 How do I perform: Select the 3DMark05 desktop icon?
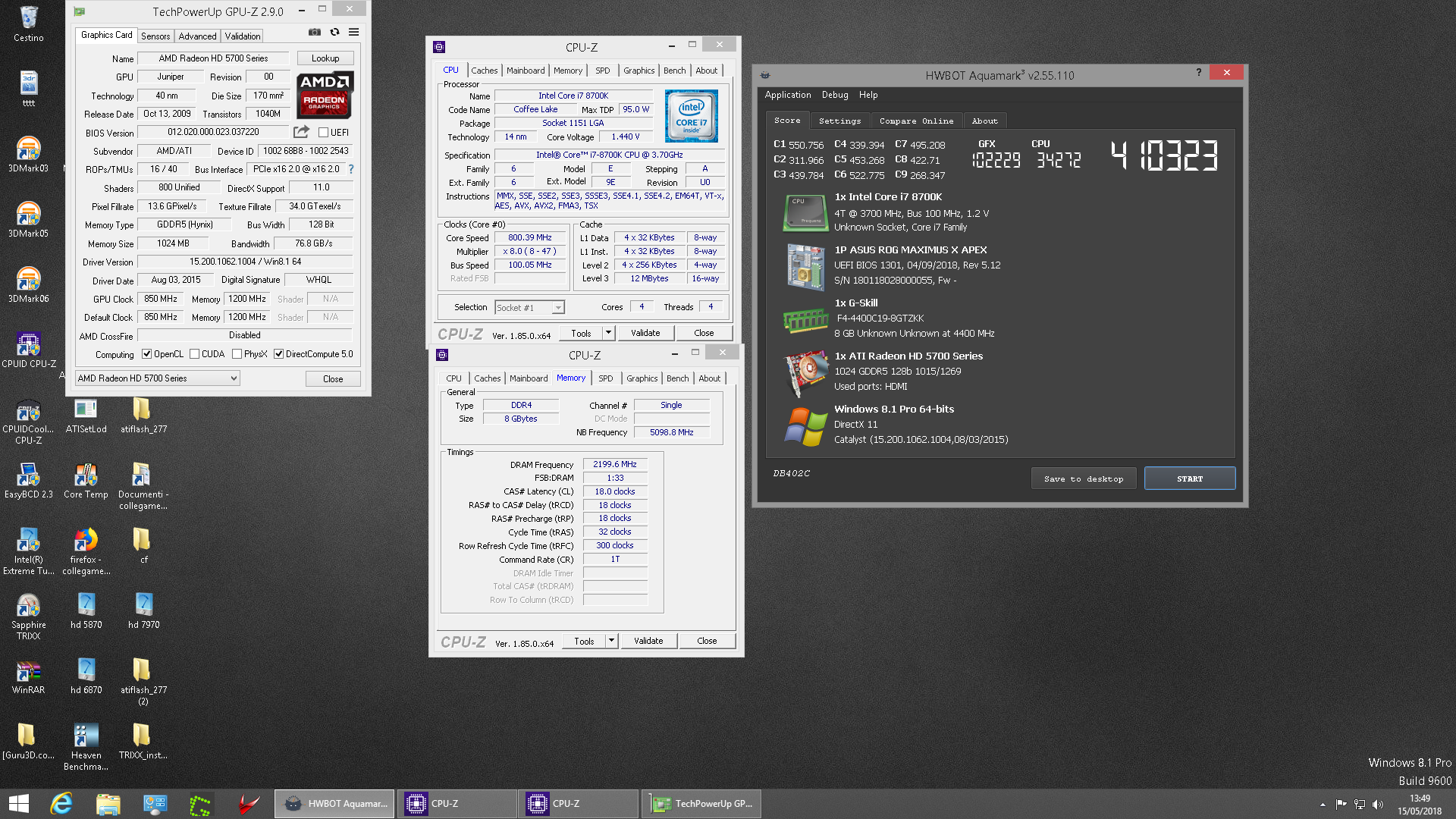tap(29, 219)
